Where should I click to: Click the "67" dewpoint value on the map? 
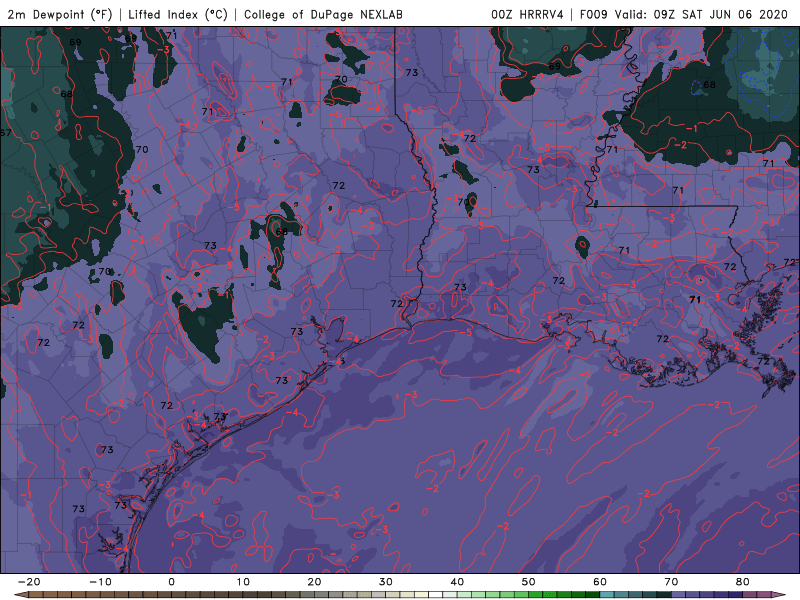coord(6,133)
